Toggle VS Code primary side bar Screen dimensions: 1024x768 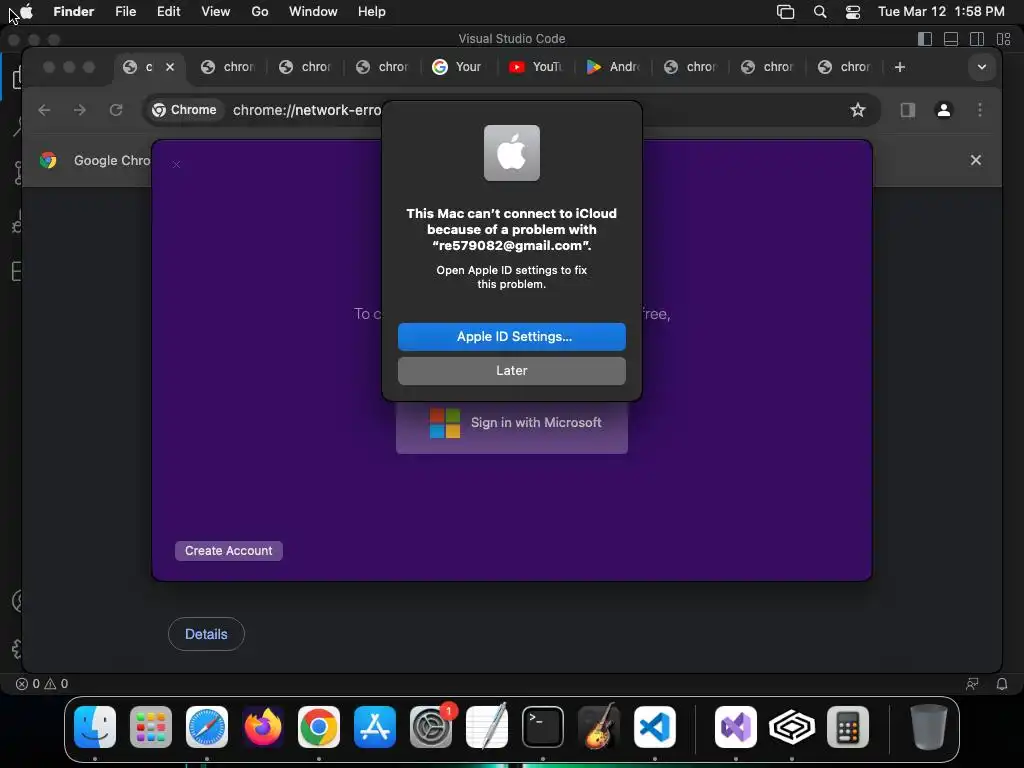tap(925, 39)
